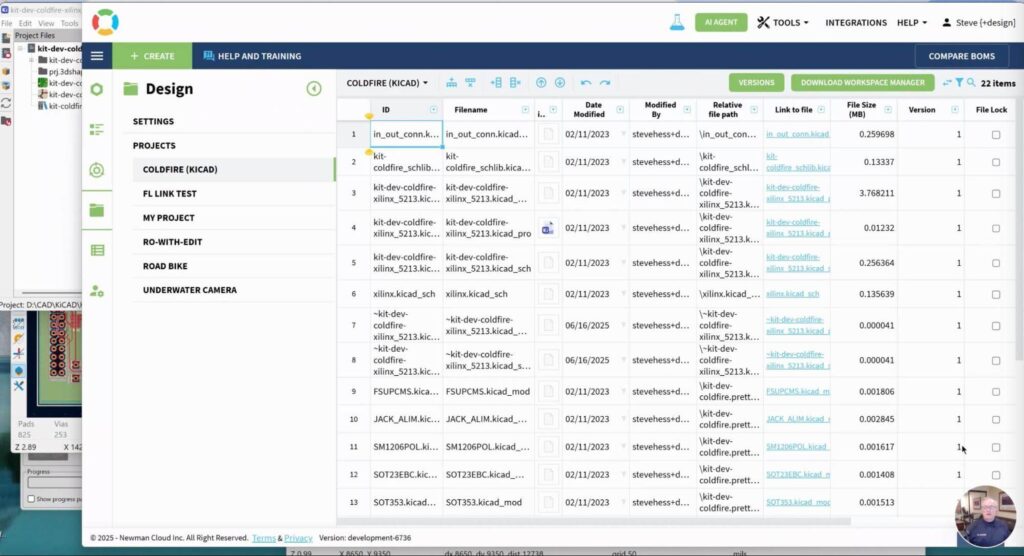Open hexagon dashboard icon in sidebar
Screen dimensions: 1024x556
coord(97,89)
